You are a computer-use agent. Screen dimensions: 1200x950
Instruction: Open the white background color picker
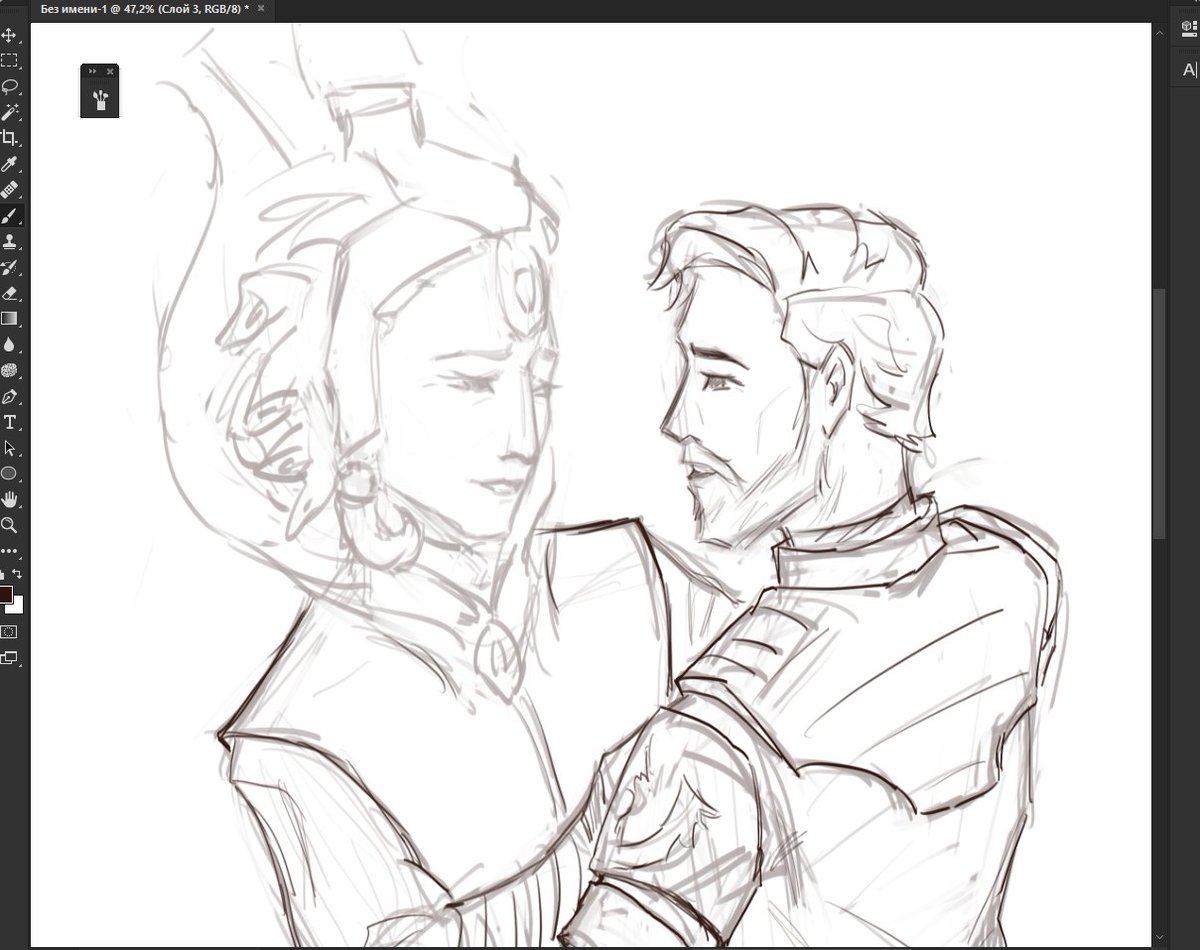point(18,606)
